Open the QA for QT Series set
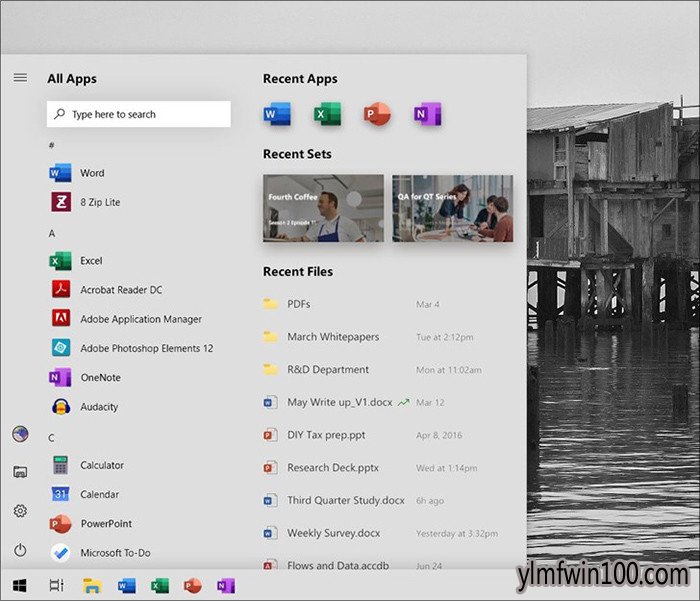The image size is (700, 601). tap(452, 208)
